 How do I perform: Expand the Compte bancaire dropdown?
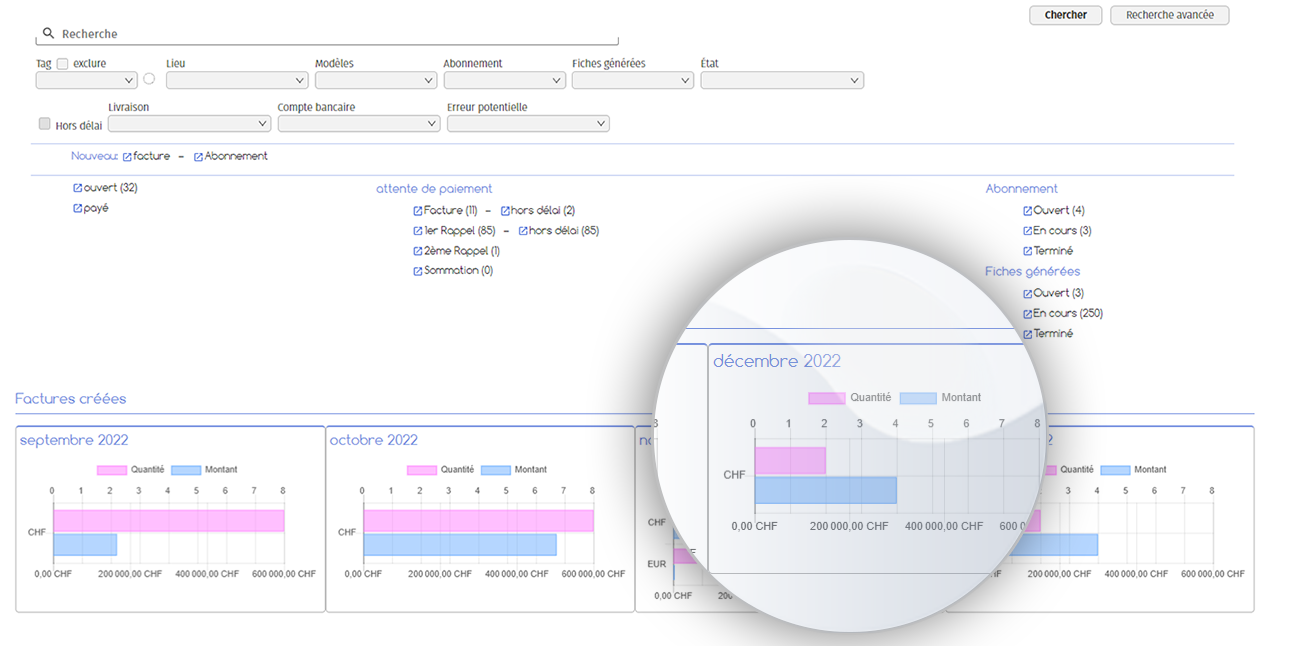[358, 124]
